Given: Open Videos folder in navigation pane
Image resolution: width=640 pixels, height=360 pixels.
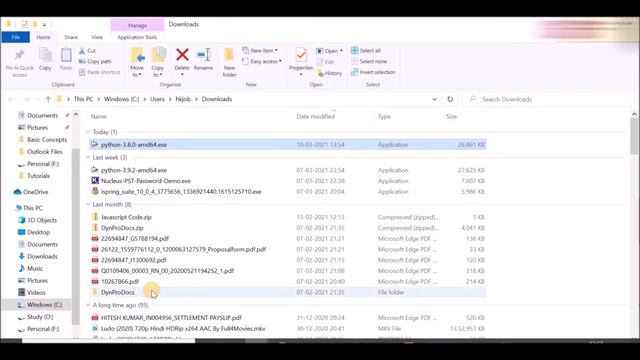Looking at the screenshot, I should (x=32, y=293).
